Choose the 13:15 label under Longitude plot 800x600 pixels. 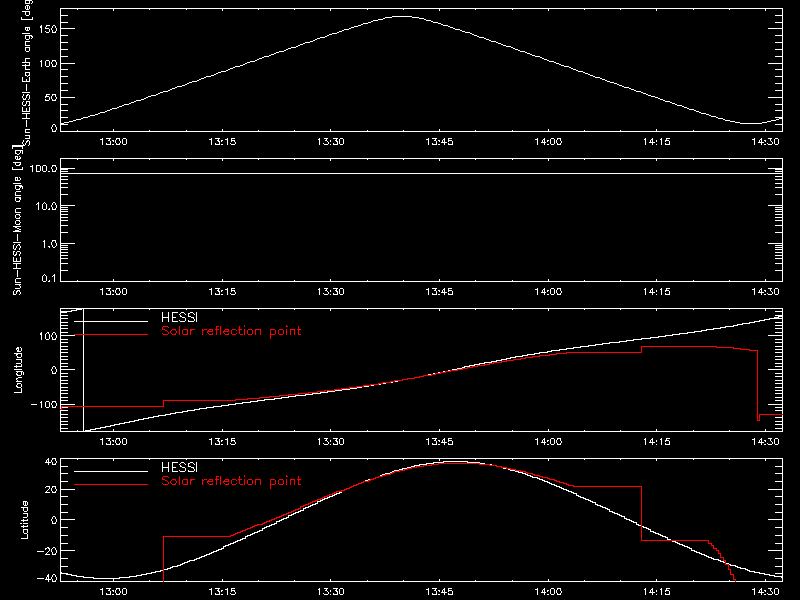pyautogui.click(x=222, y=442)
